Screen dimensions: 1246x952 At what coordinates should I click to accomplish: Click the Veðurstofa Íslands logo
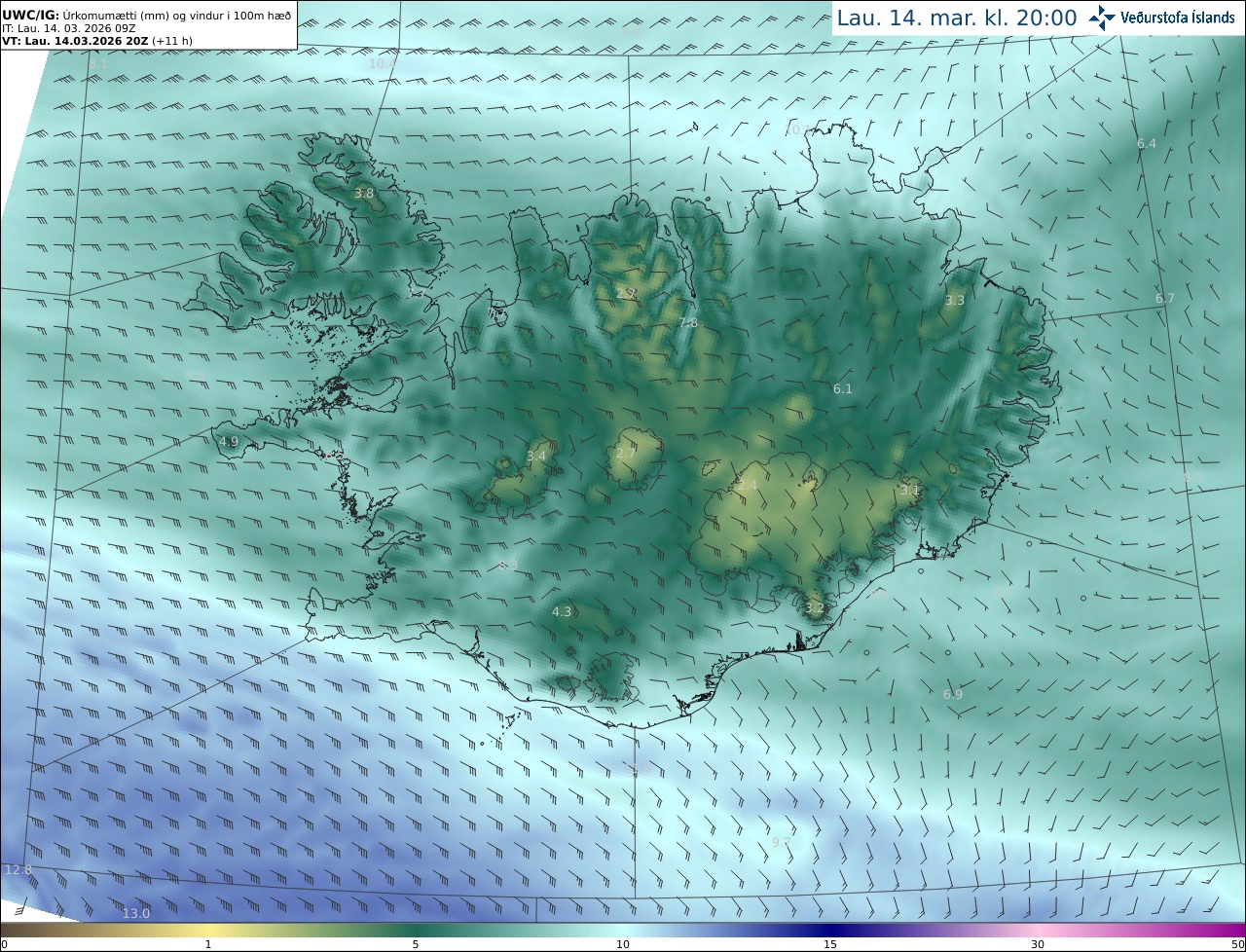click(1161, 18)
